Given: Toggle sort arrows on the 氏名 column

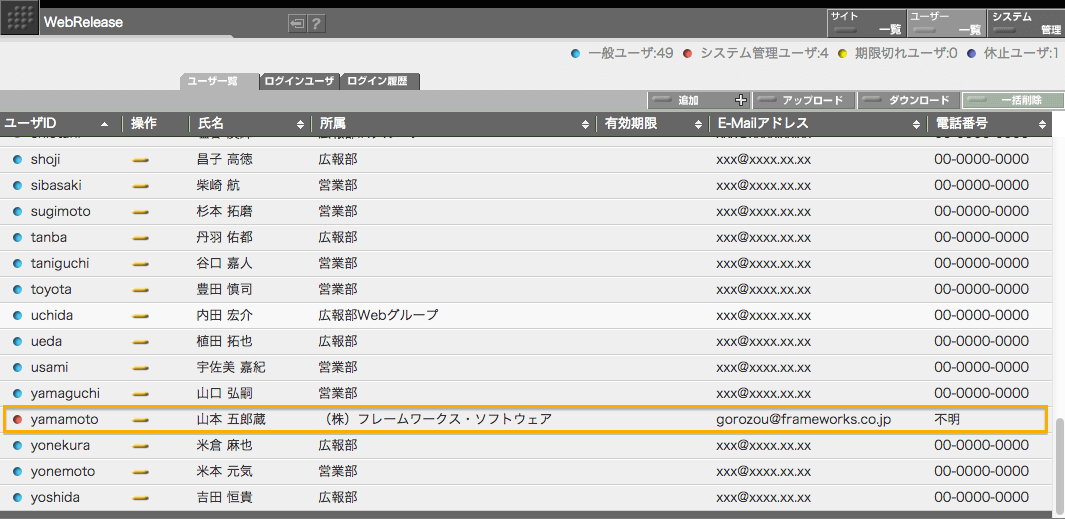Looking at the screenshot, I should tap(300, 124).
